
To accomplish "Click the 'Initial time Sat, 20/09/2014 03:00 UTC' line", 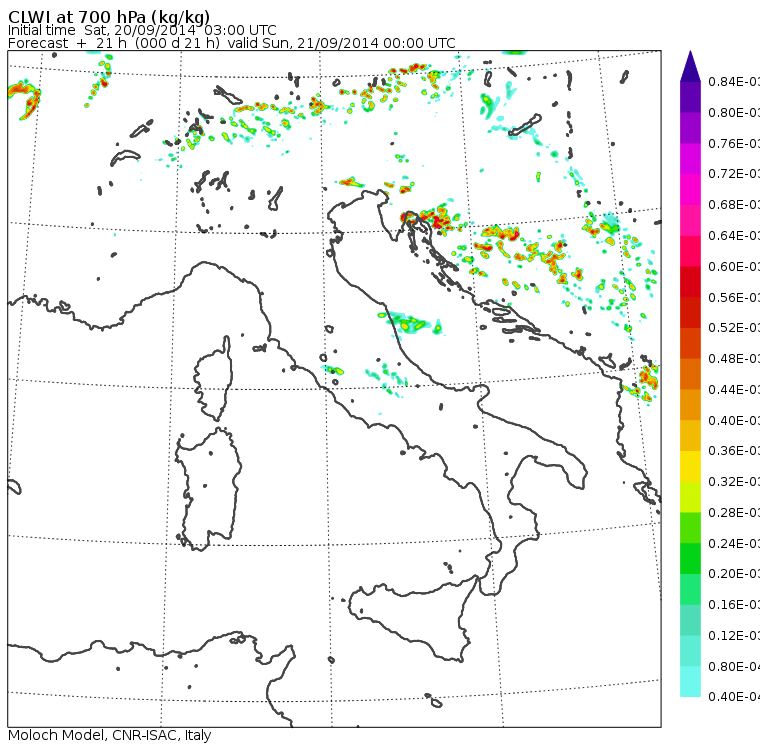I will [142, 30].
